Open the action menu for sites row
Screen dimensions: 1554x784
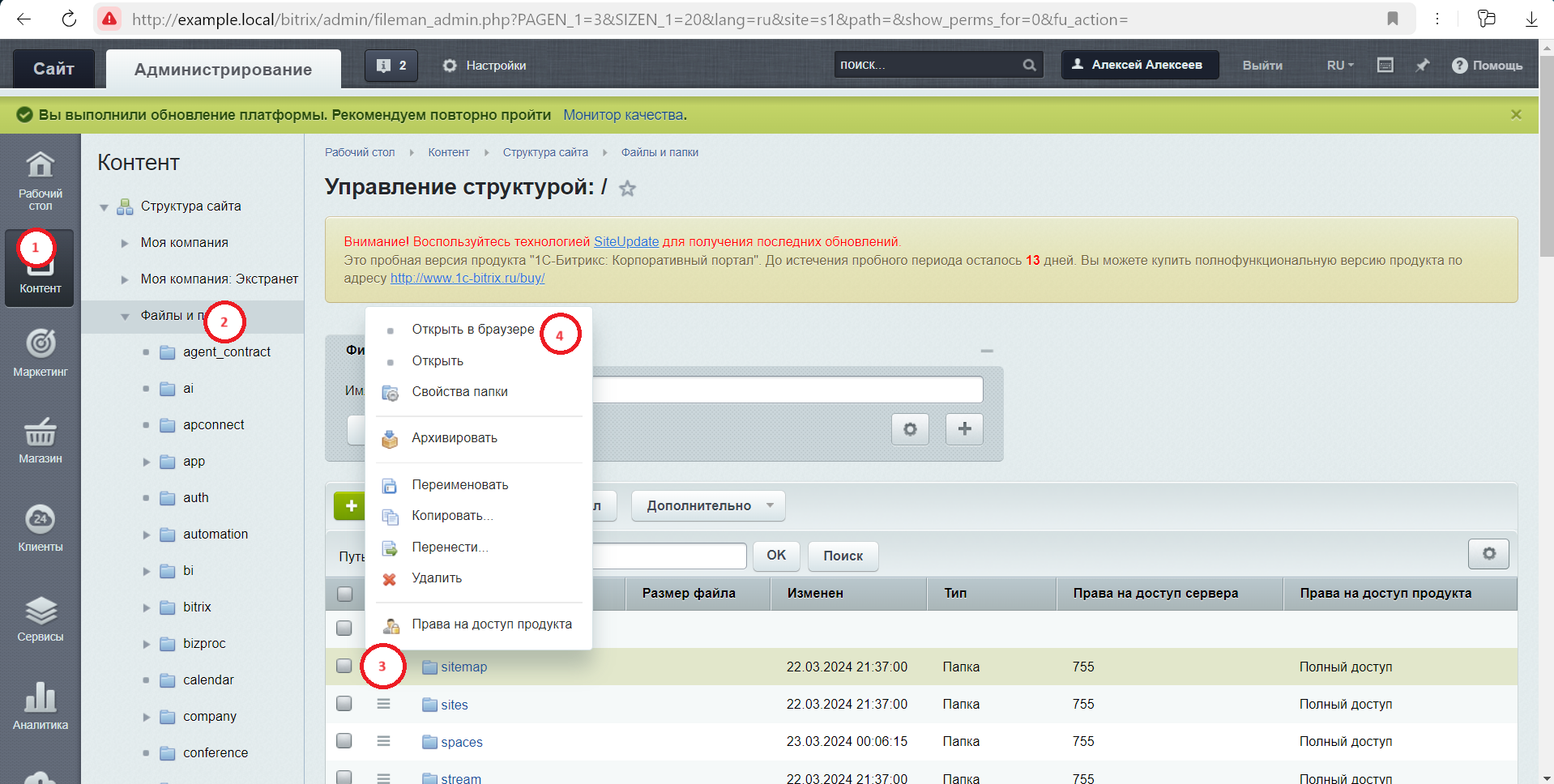pyautogui.click(x=383, y=704)
